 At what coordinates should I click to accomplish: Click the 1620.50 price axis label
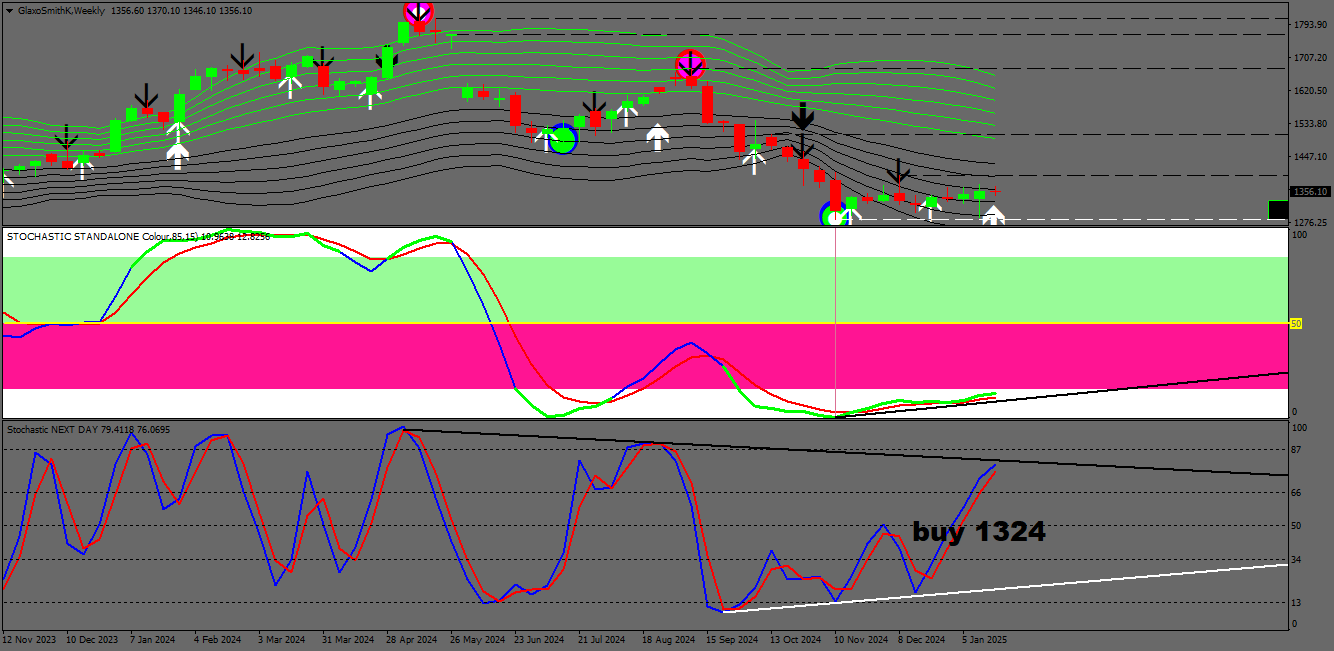pyautogui.click(x=1309, y=90)
